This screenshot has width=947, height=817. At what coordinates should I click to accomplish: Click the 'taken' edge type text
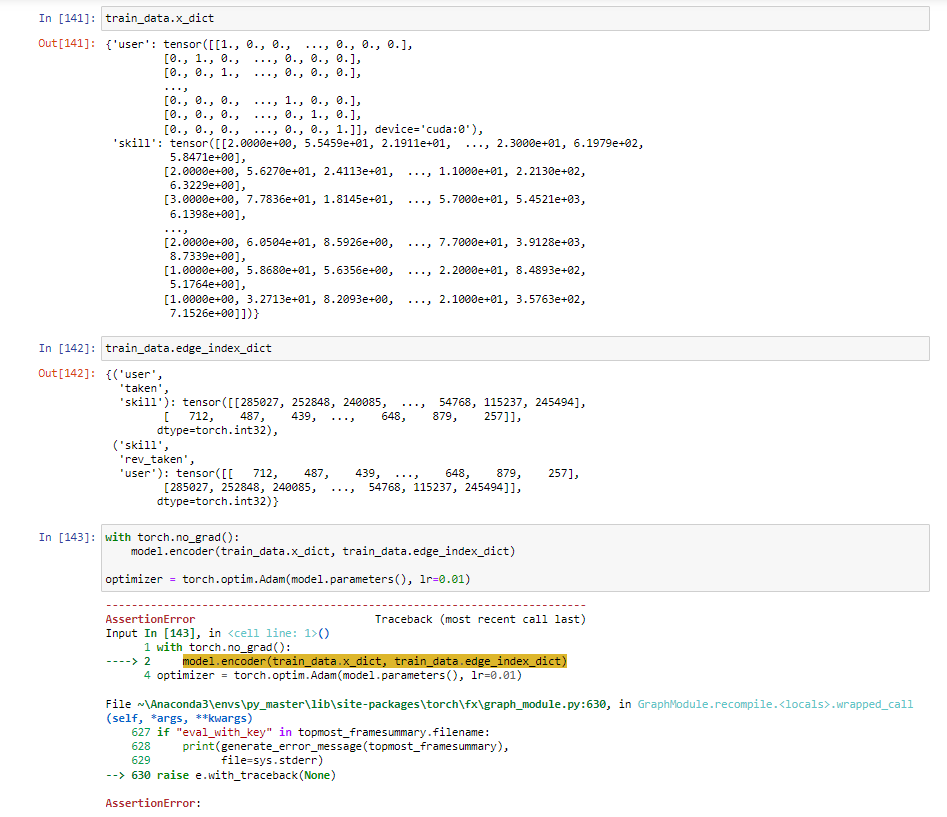pyautogui.click(x=144, y=388)
